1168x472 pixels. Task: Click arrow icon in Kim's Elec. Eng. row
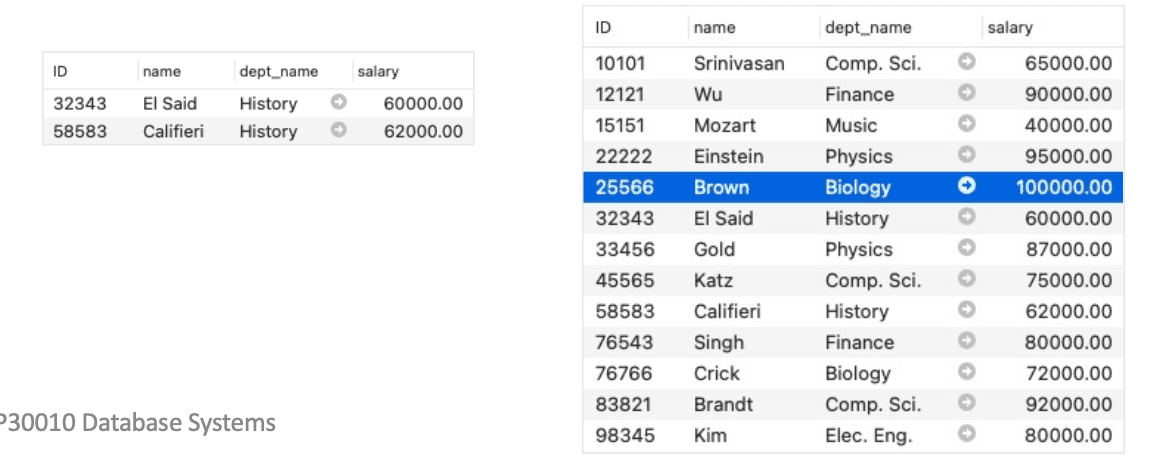pos(966,436)
